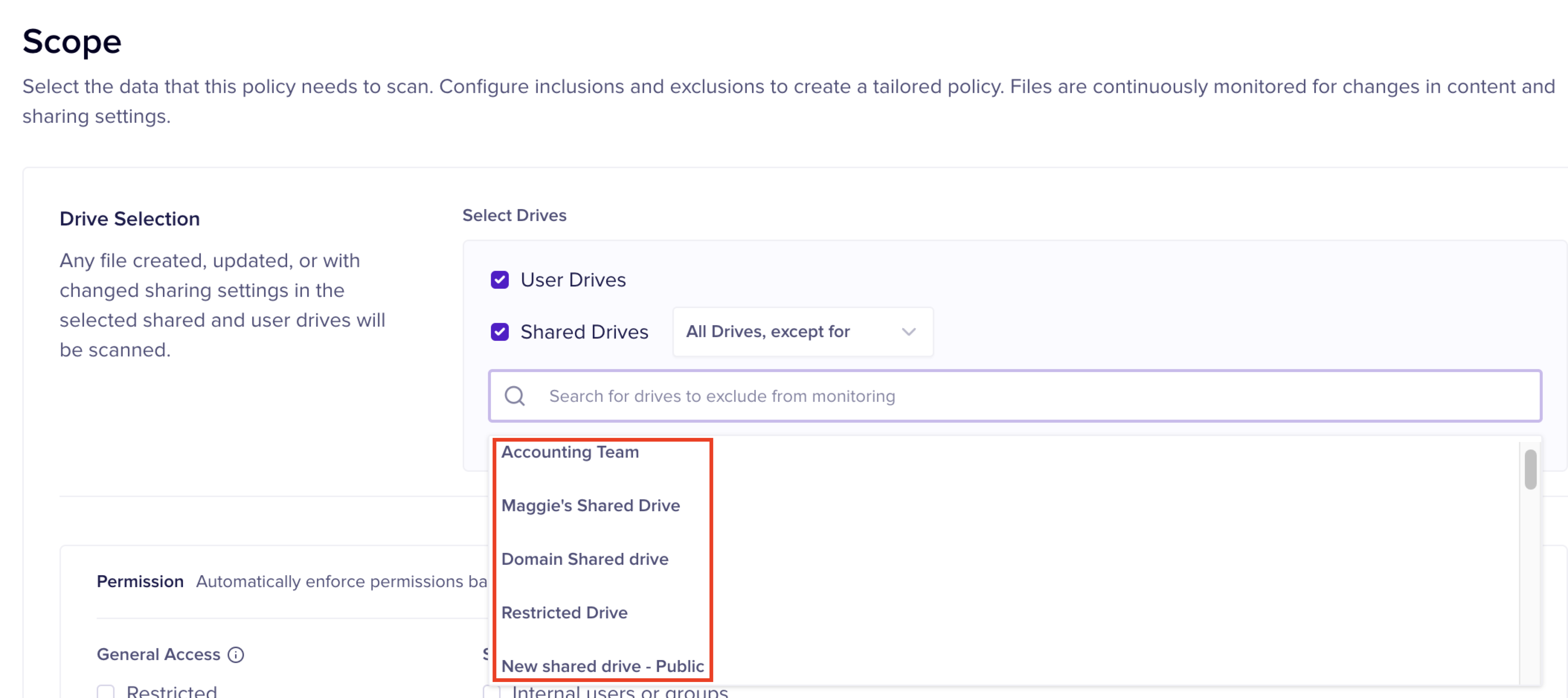
Task: Choose New shared drive - Public
Action: click(x=602, y=666)
